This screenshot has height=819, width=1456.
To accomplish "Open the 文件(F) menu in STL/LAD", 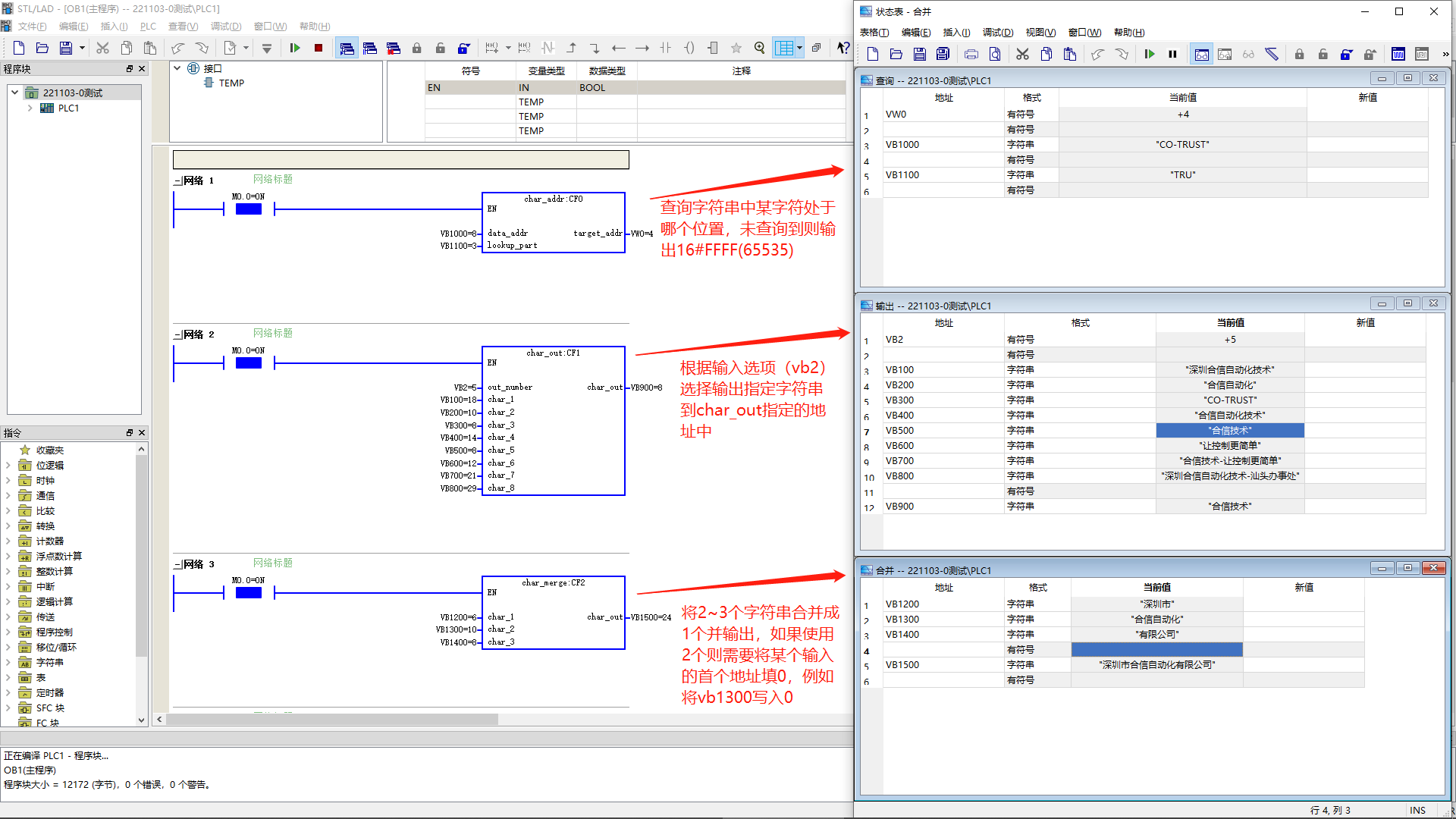I will 32,27.
